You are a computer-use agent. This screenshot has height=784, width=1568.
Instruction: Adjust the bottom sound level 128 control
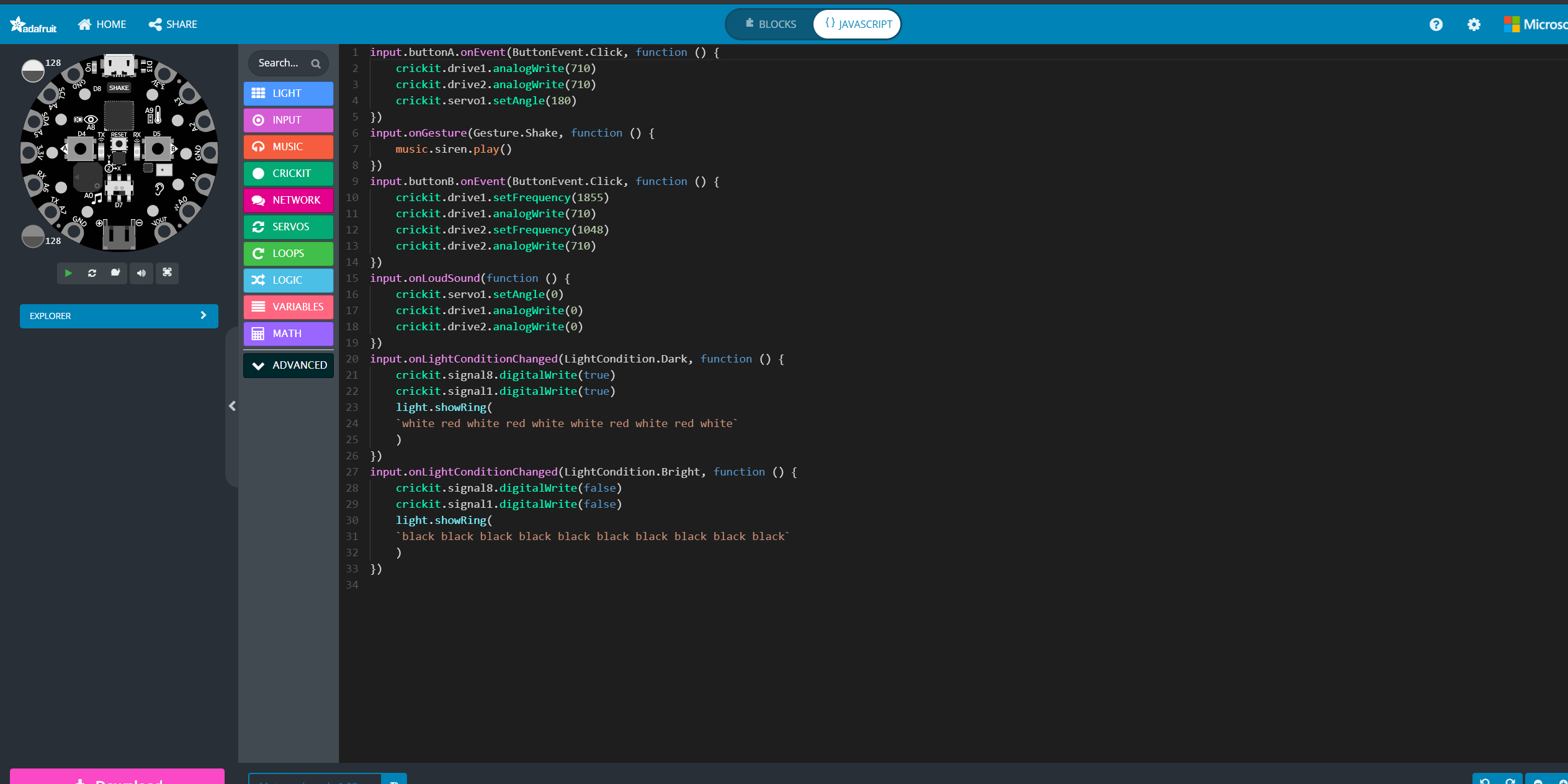click(x=33, y=236)
